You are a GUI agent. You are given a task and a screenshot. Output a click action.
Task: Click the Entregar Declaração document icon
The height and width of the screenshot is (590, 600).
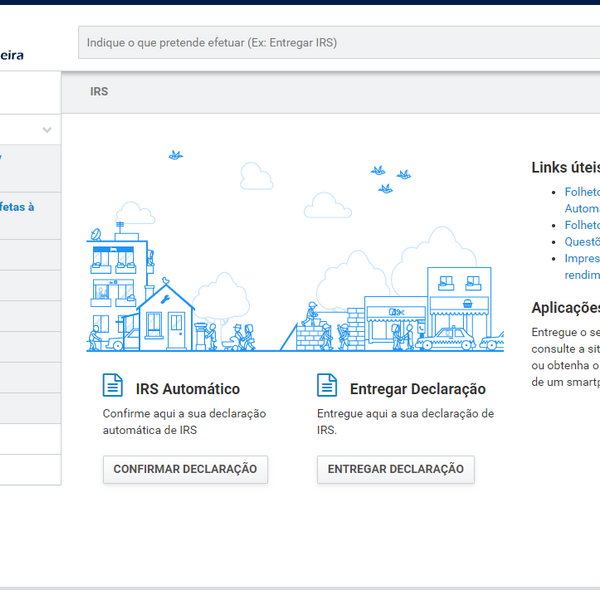[327, 385]
